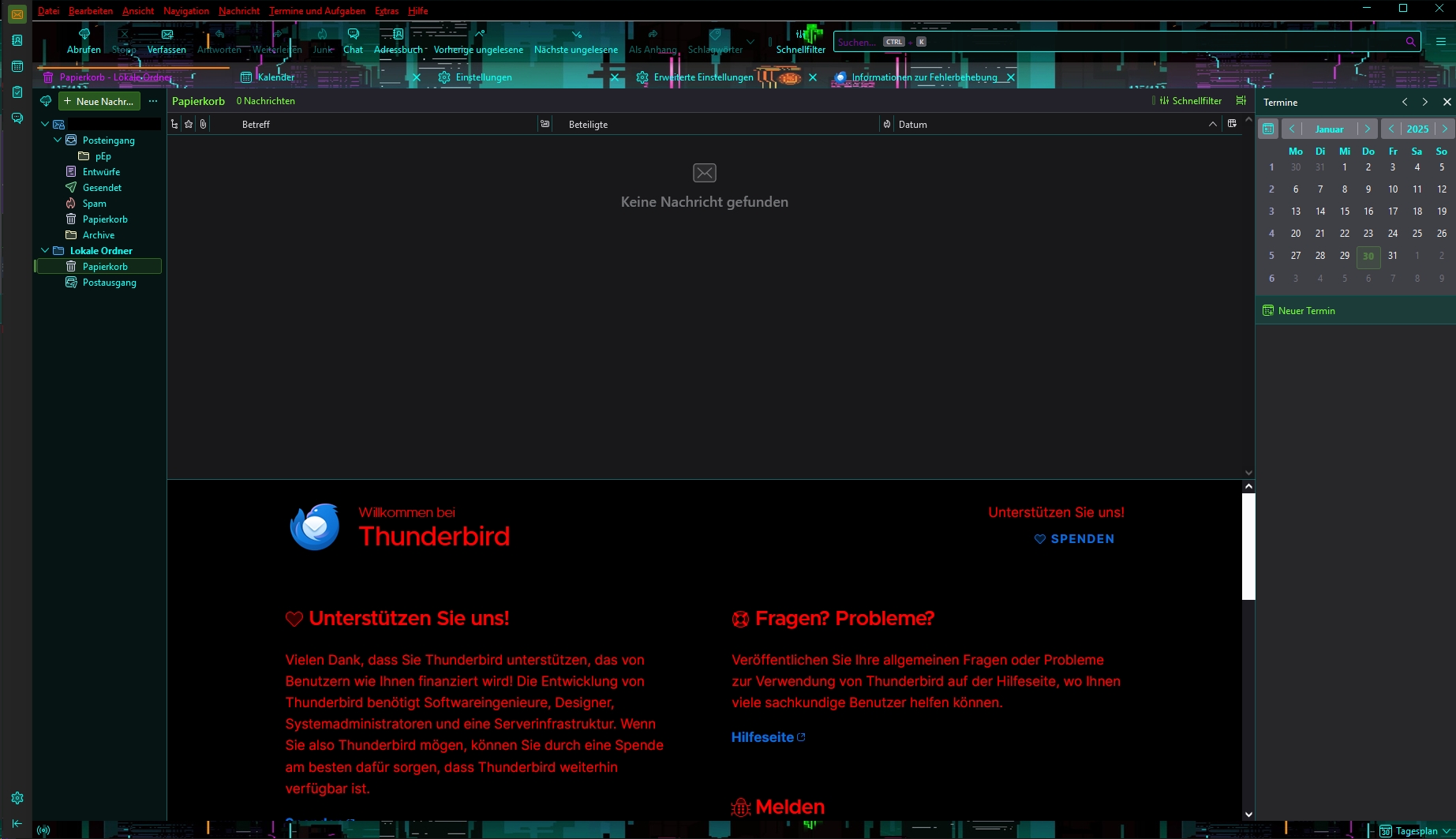This screenshot has height=839, width=1456.
Task: Select the Gesendet folder
Action: click(102, 188)
